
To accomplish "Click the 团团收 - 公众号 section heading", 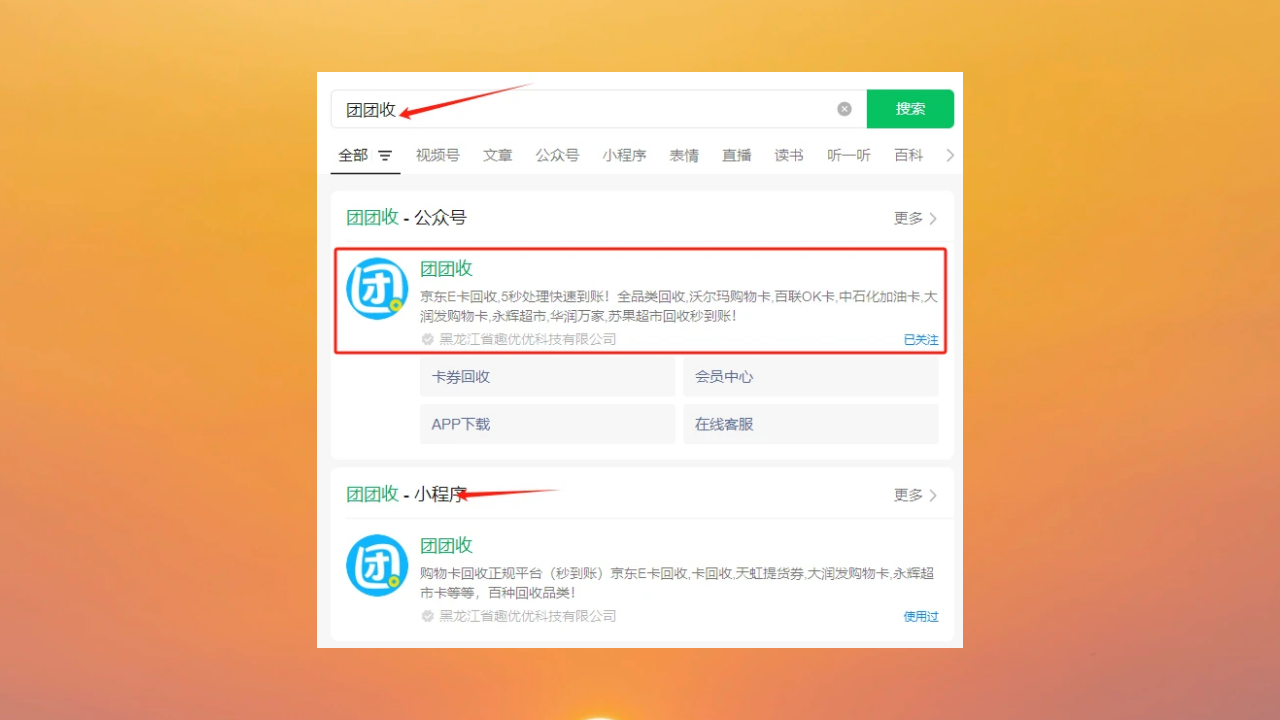I will [x=406, y=218].
